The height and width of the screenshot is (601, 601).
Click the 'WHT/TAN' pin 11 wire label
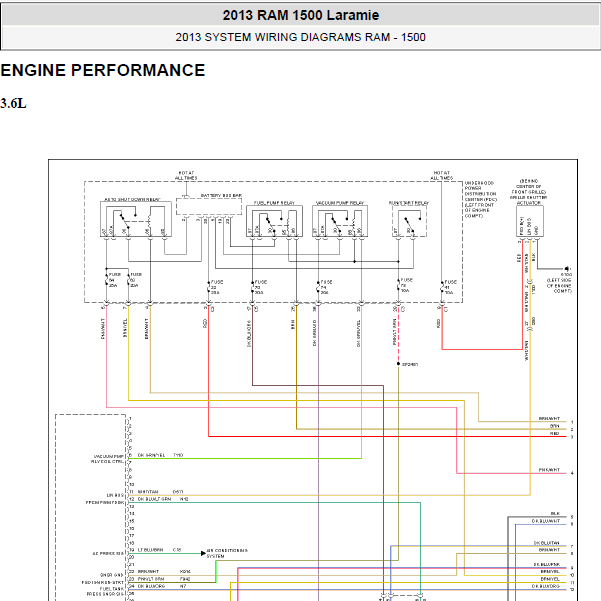pyautogui.click(x=148, y=492)
